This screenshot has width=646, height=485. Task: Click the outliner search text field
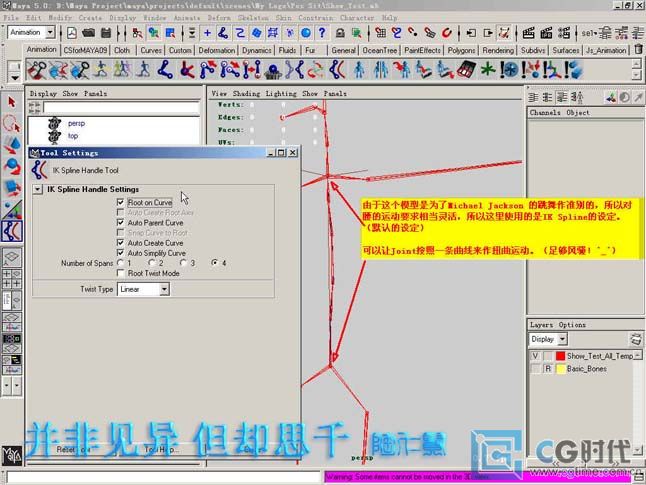[x=121, y=108]
